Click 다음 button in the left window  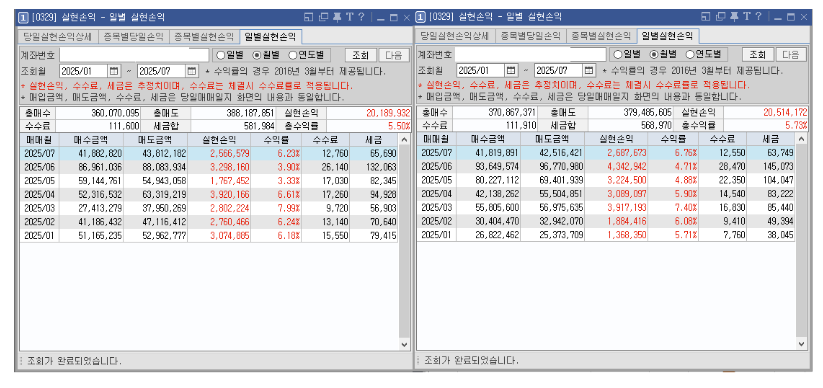point(394,55)
